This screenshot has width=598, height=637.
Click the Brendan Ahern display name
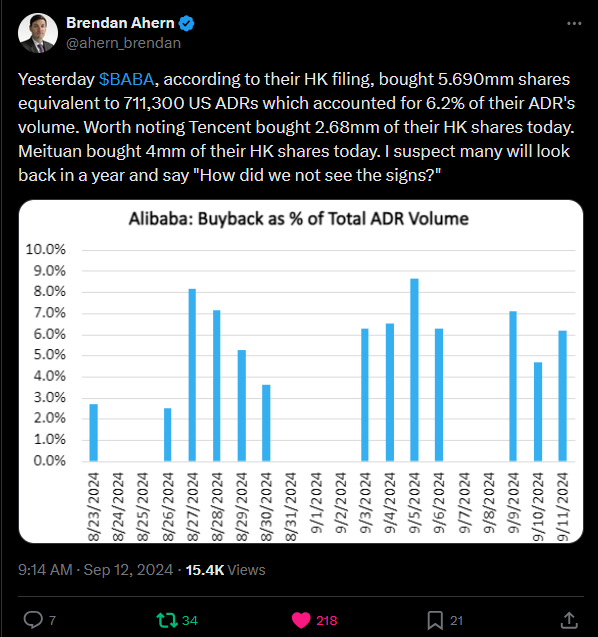120,23
